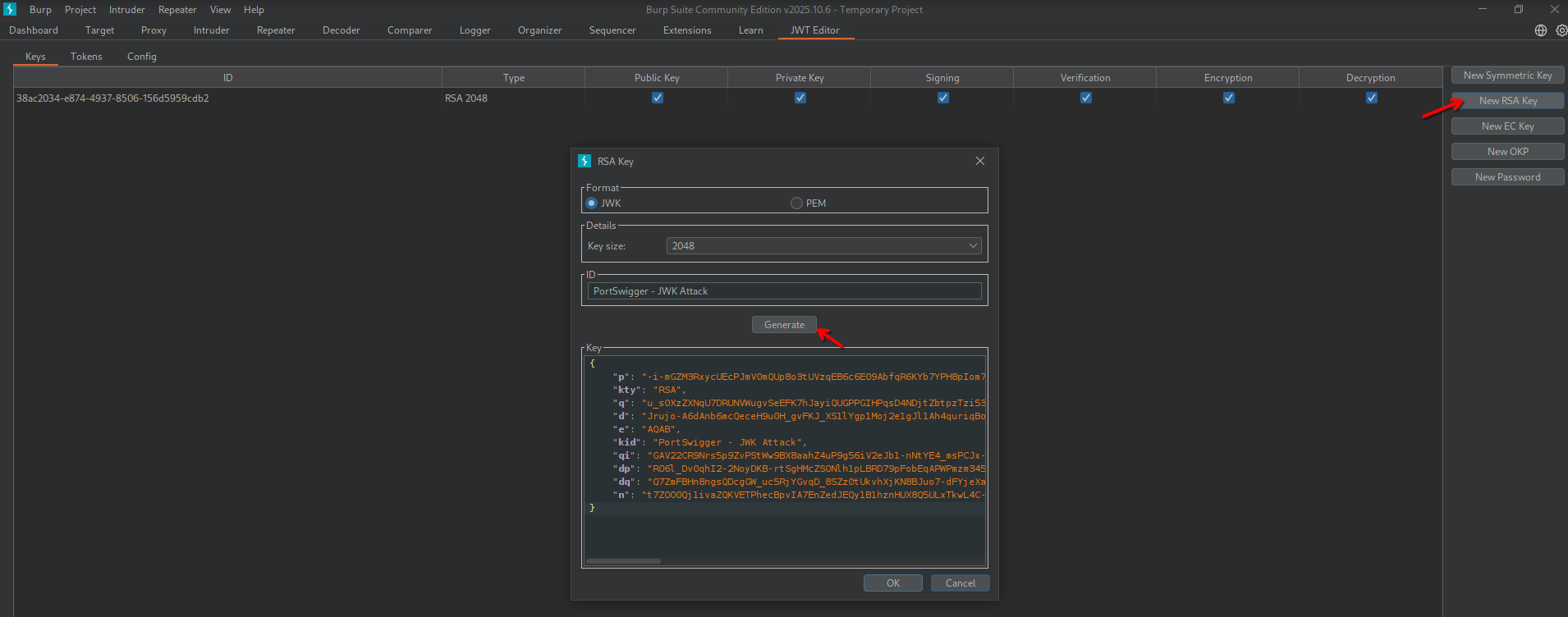Toggle the Encryption checkbox in key row
The image size is (1568, 617).
click(1228, 98)
